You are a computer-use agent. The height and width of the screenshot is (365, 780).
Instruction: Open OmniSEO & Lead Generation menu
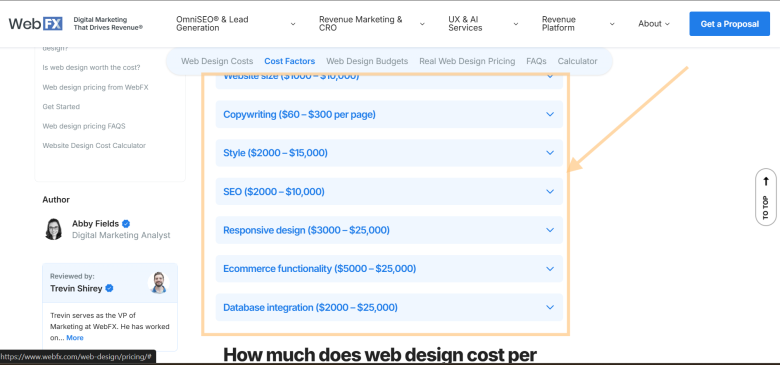click(x=236, y=23)
